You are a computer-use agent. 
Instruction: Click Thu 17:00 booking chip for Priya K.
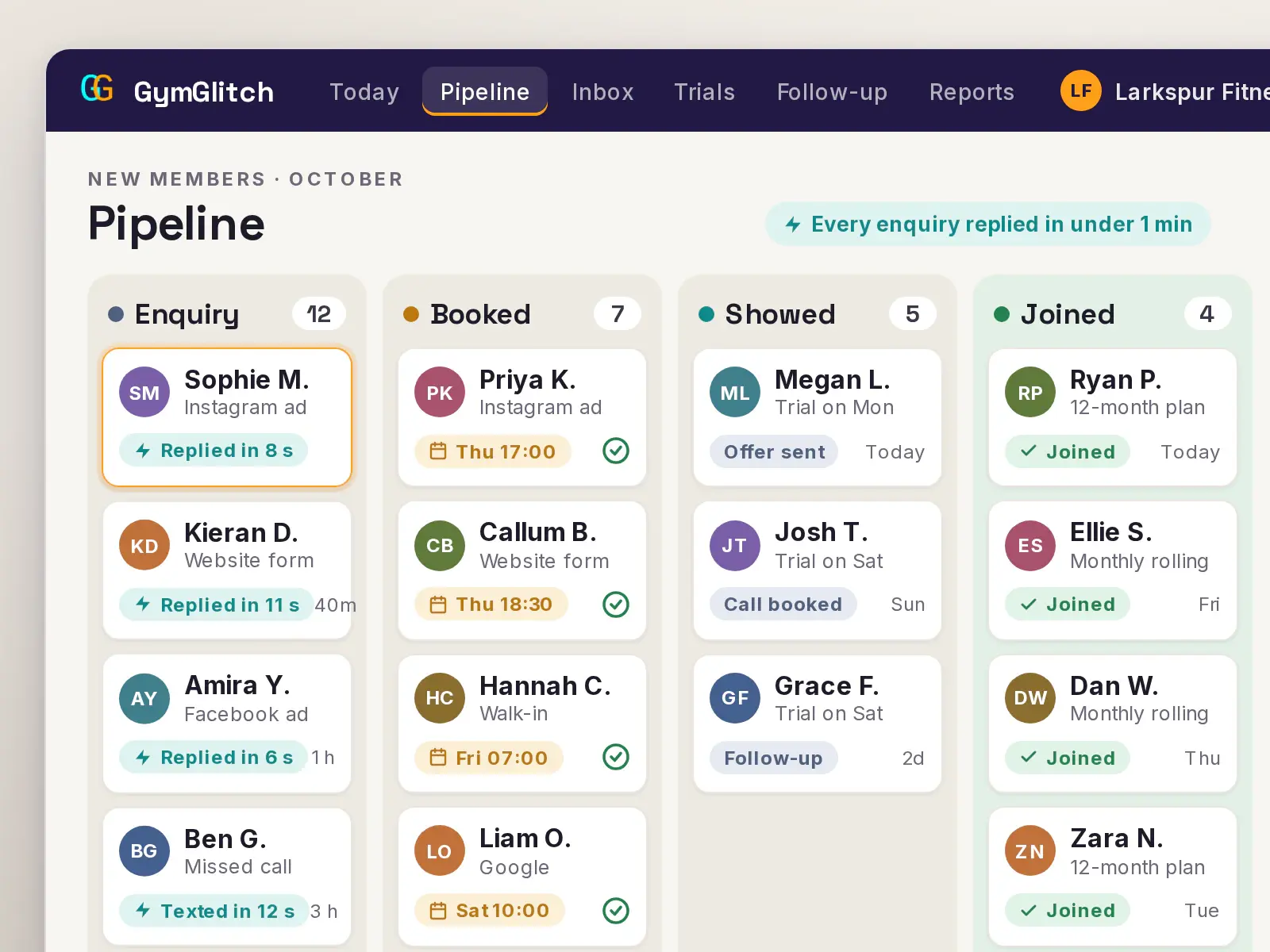(493, 451)
